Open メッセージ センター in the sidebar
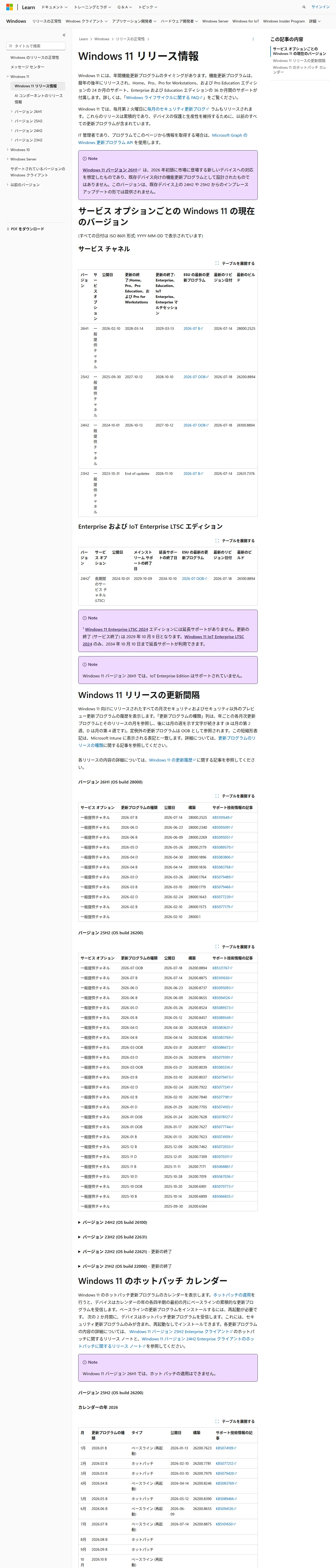Screen dimensions: 336x1568 (x=27, y=67)
